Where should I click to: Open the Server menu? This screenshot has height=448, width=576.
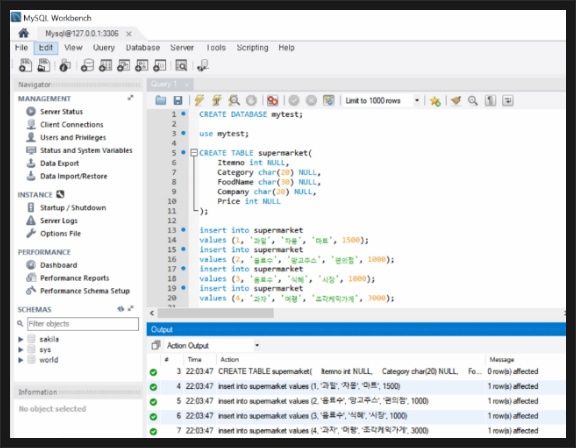pyautogui.click(x=182, y=48)
